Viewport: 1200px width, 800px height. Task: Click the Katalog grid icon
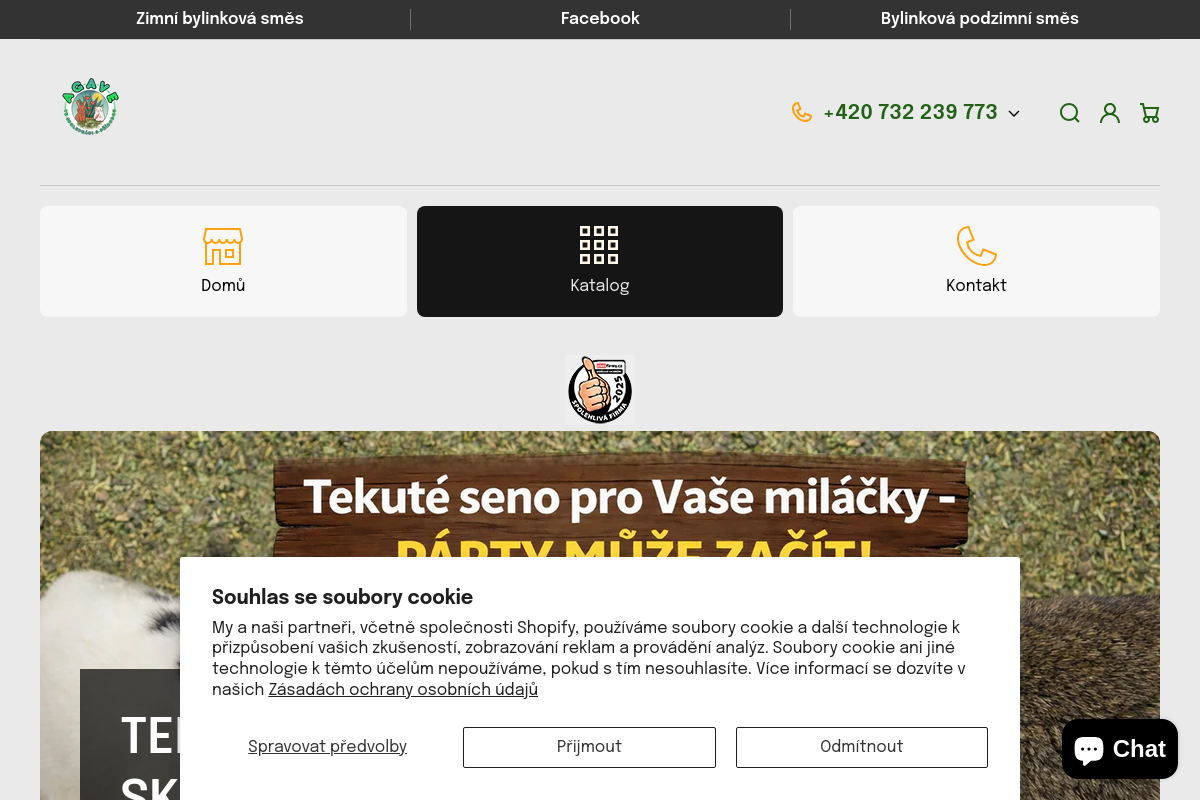pyautogui.click(x=599, y=245)
